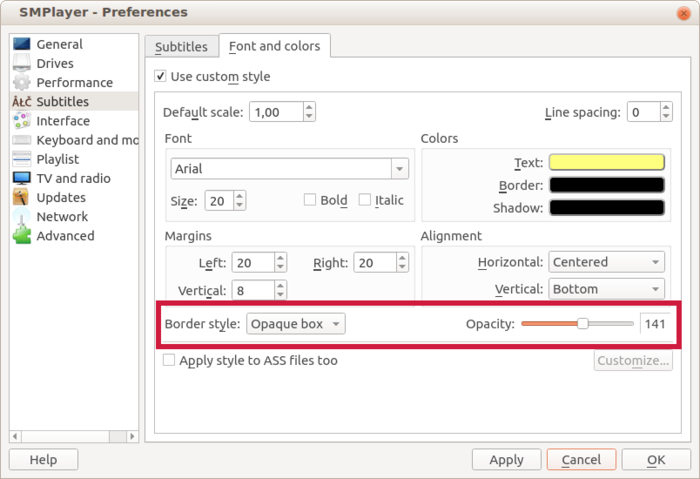Click the Apply button
The image size is (700, 479).
(x=506, y=460)
